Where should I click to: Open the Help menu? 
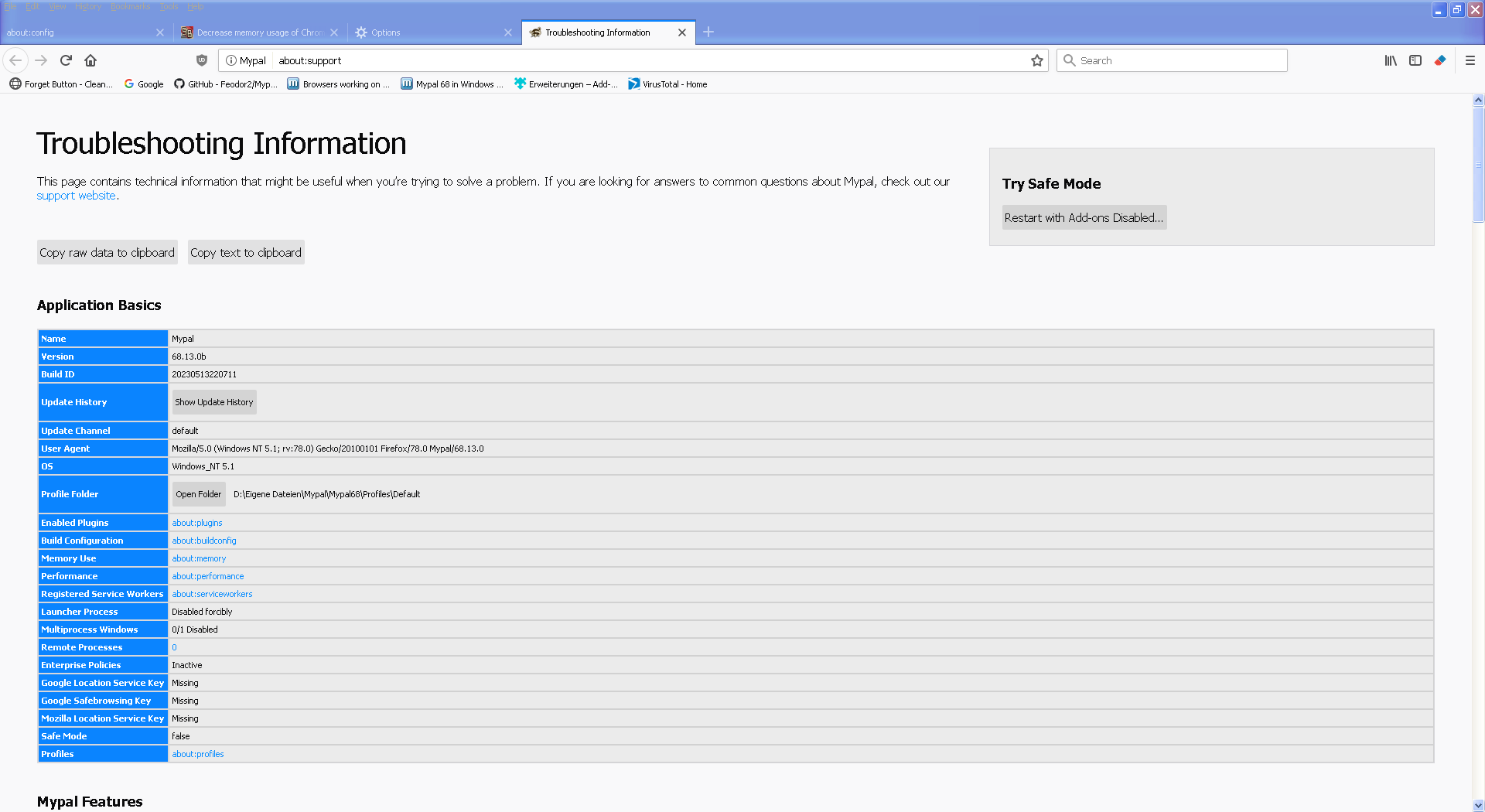click(x=196, y=6)
